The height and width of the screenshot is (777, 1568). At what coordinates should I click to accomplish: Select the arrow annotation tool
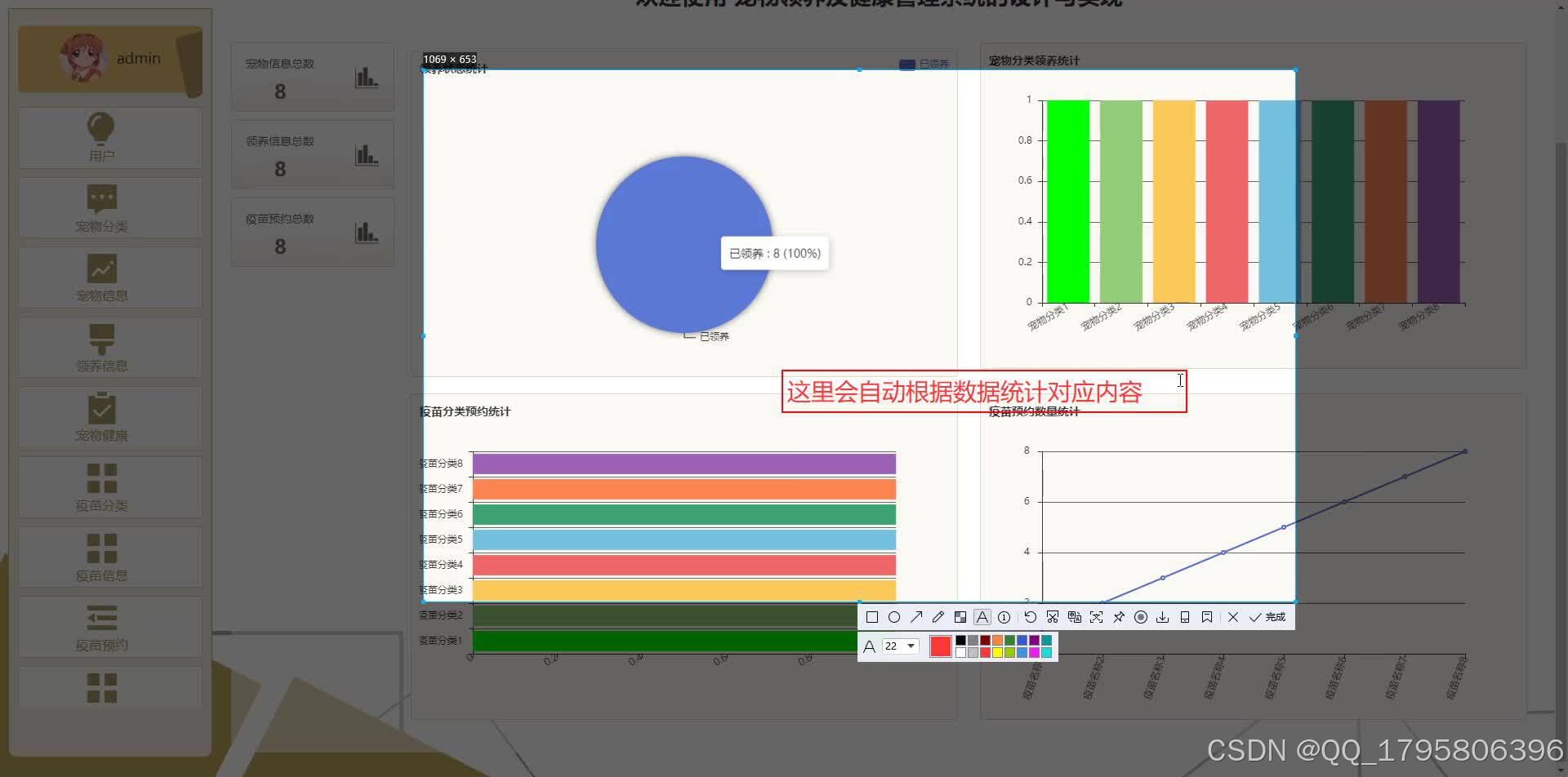click(x=916, y=617)
